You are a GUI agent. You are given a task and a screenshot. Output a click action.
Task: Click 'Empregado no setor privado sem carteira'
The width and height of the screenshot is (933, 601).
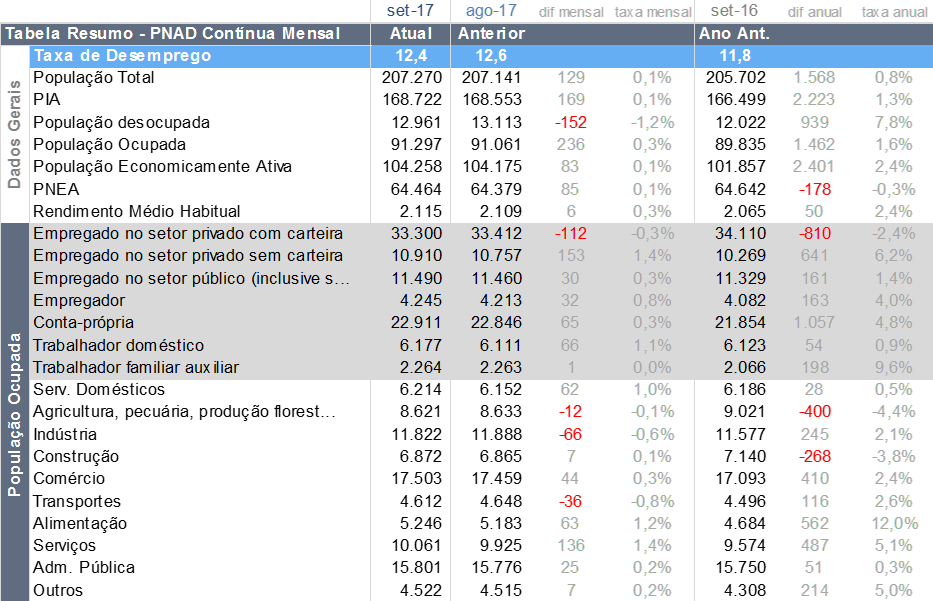188,256
